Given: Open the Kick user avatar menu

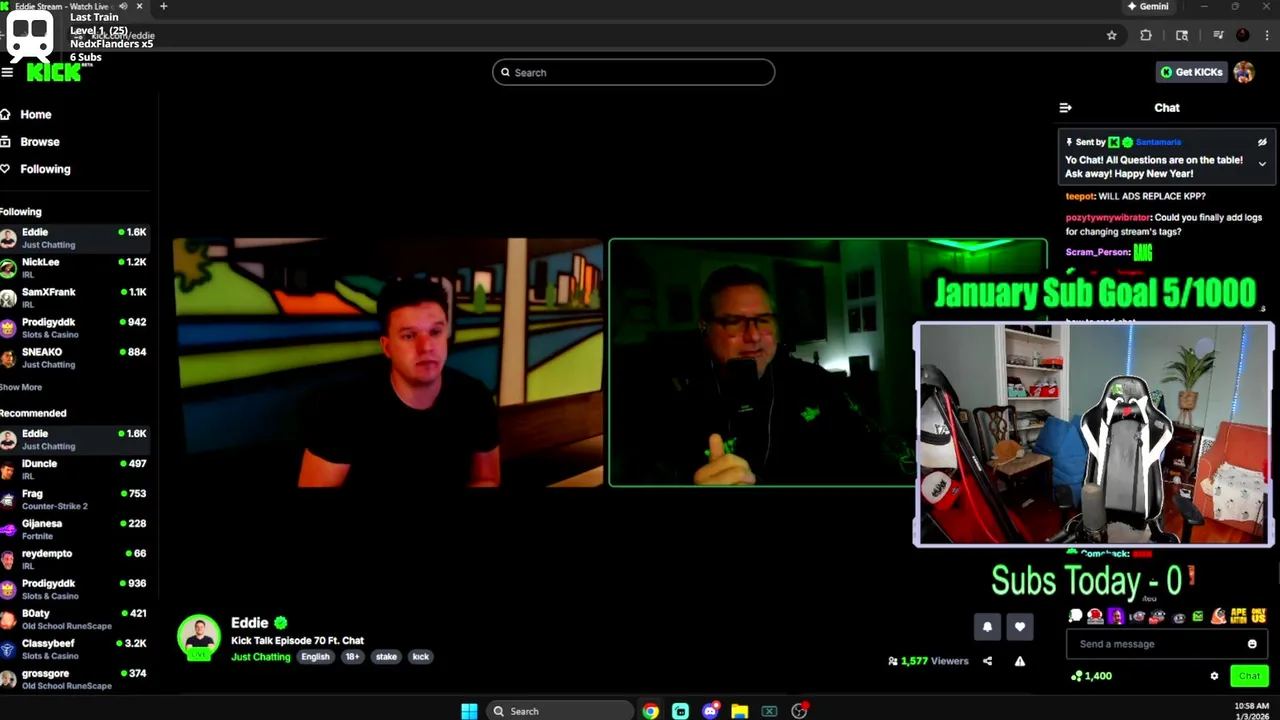Looking at the screenshot, I should click(x=1244, y=72).
